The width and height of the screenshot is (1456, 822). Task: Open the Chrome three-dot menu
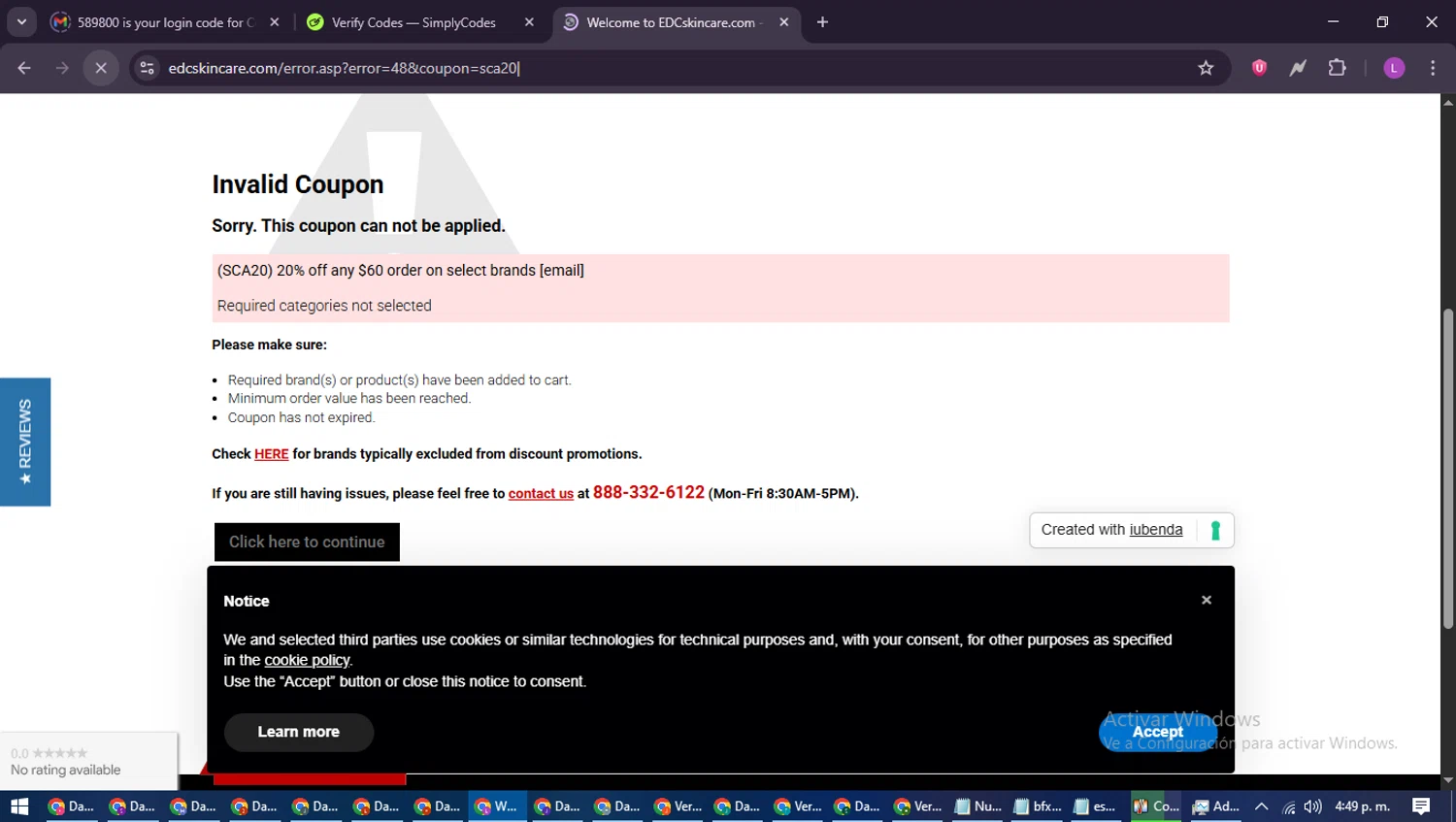point(1433,68)
